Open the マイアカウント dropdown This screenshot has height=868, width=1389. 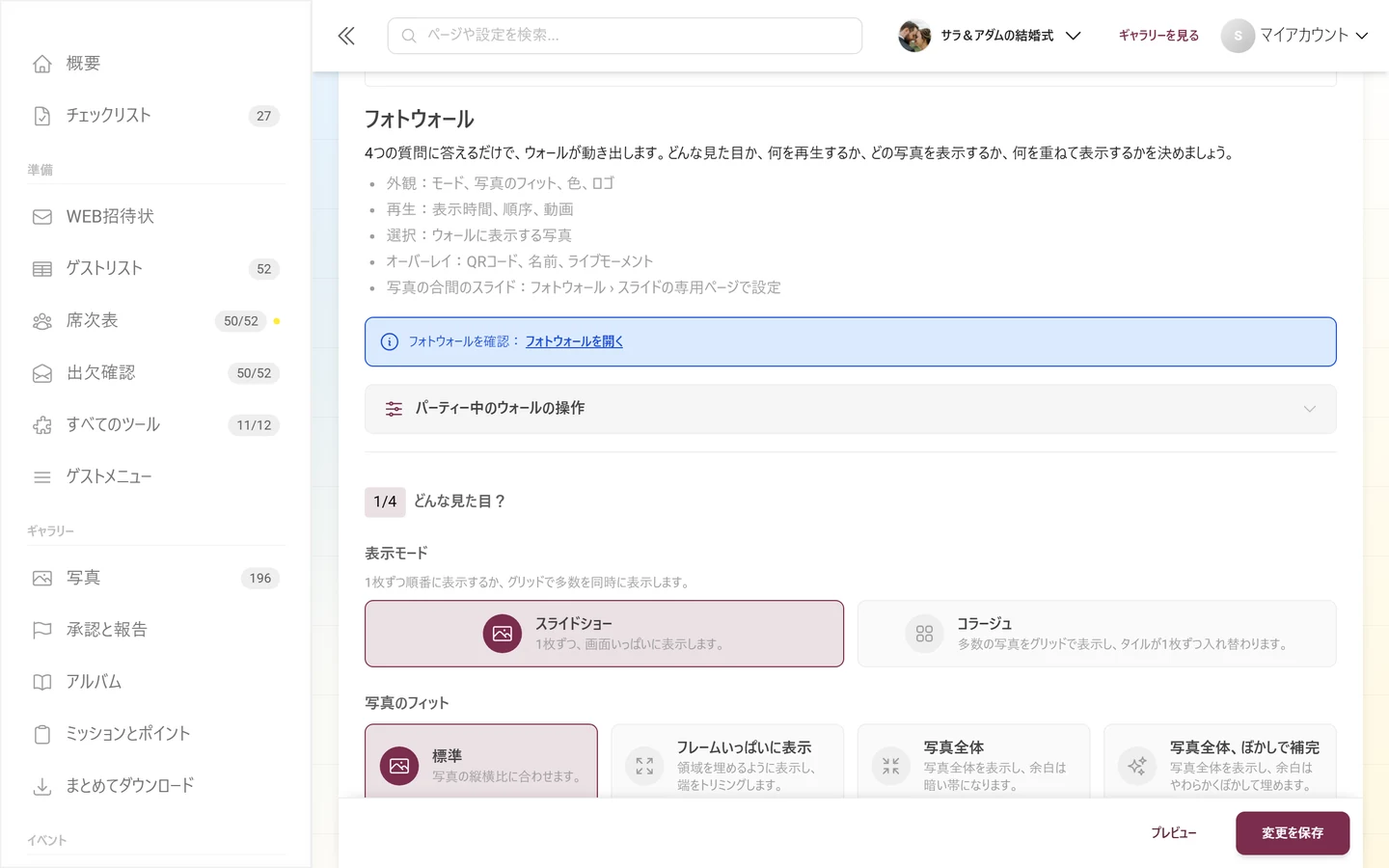pos(1294,36)
